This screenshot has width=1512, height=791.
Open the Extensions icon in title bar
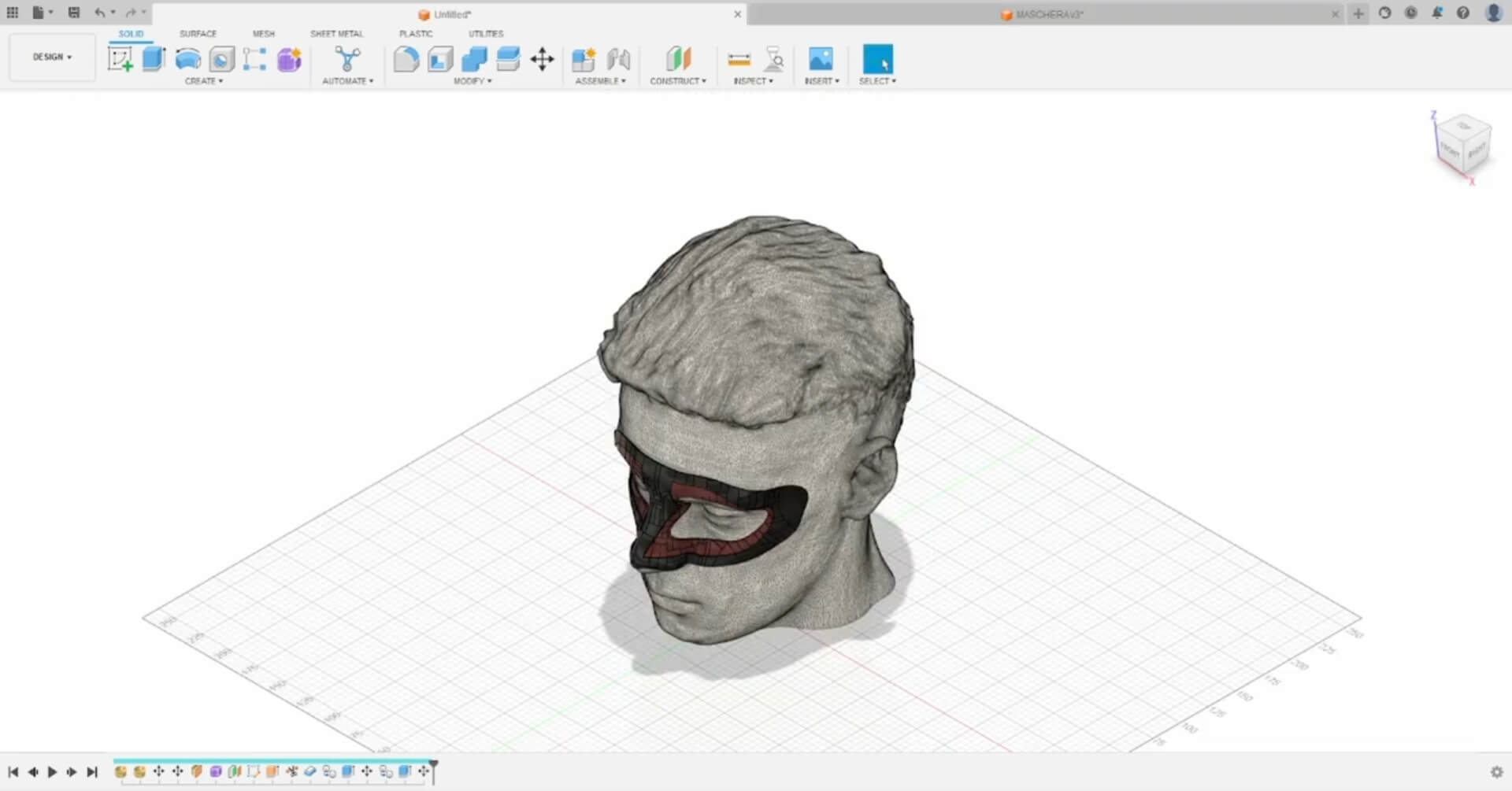1385,13
